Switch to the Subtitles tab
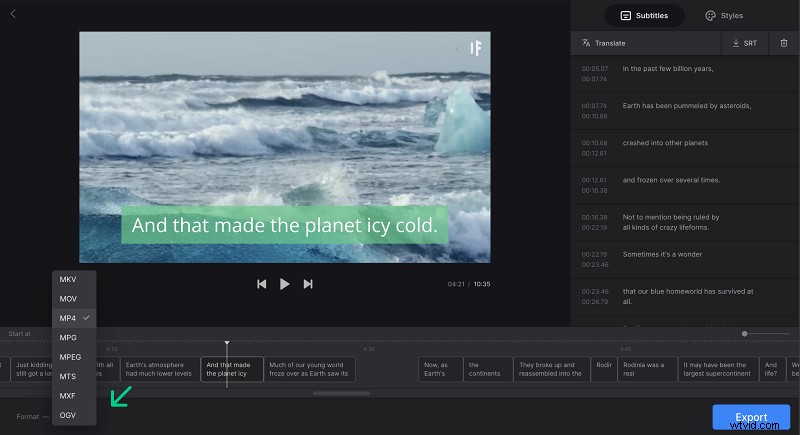800x435 pixels. [x=645, y=15]
